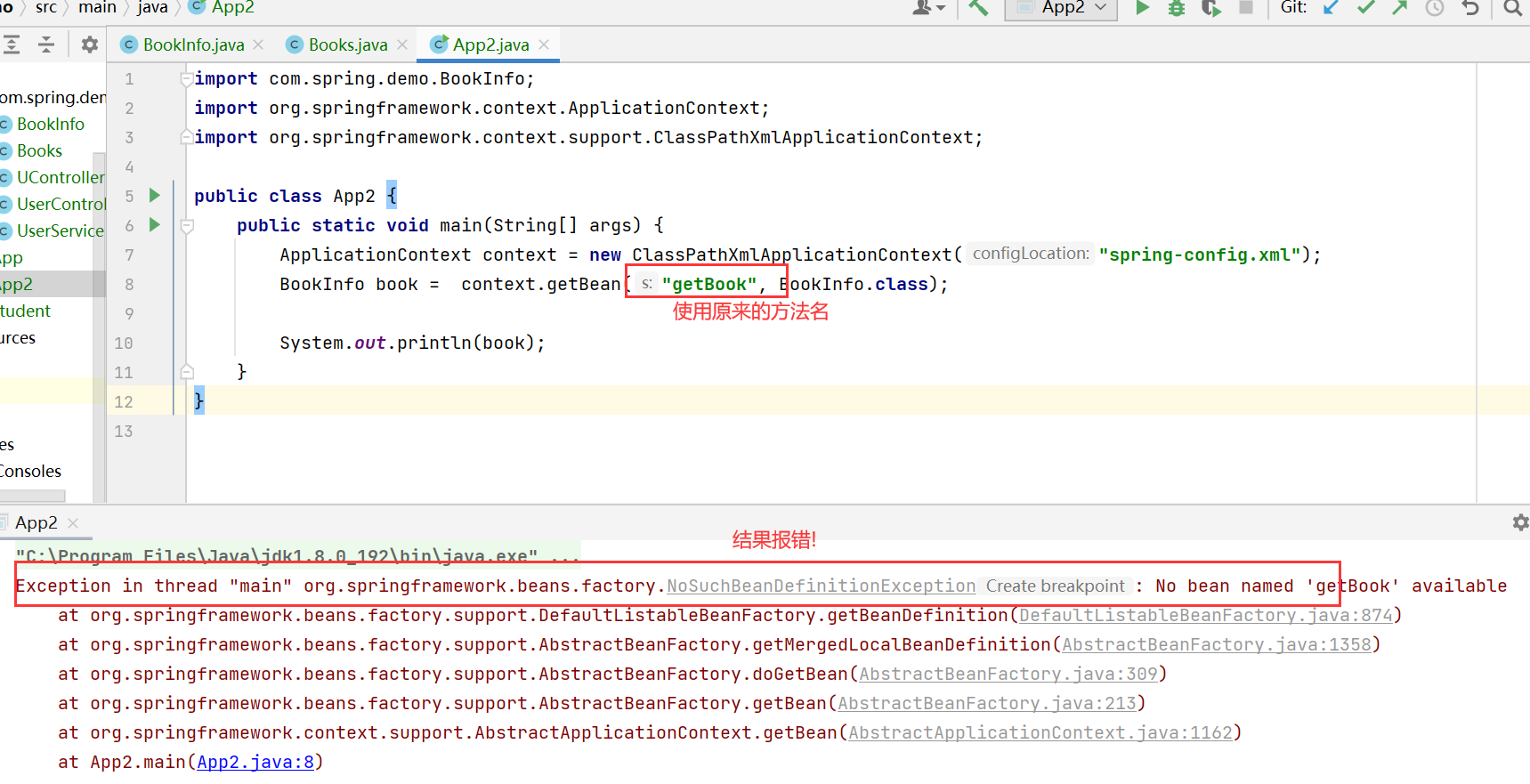Click System.out.println(book) line
Screen dimensions: 1530x784
click(412, 343)
